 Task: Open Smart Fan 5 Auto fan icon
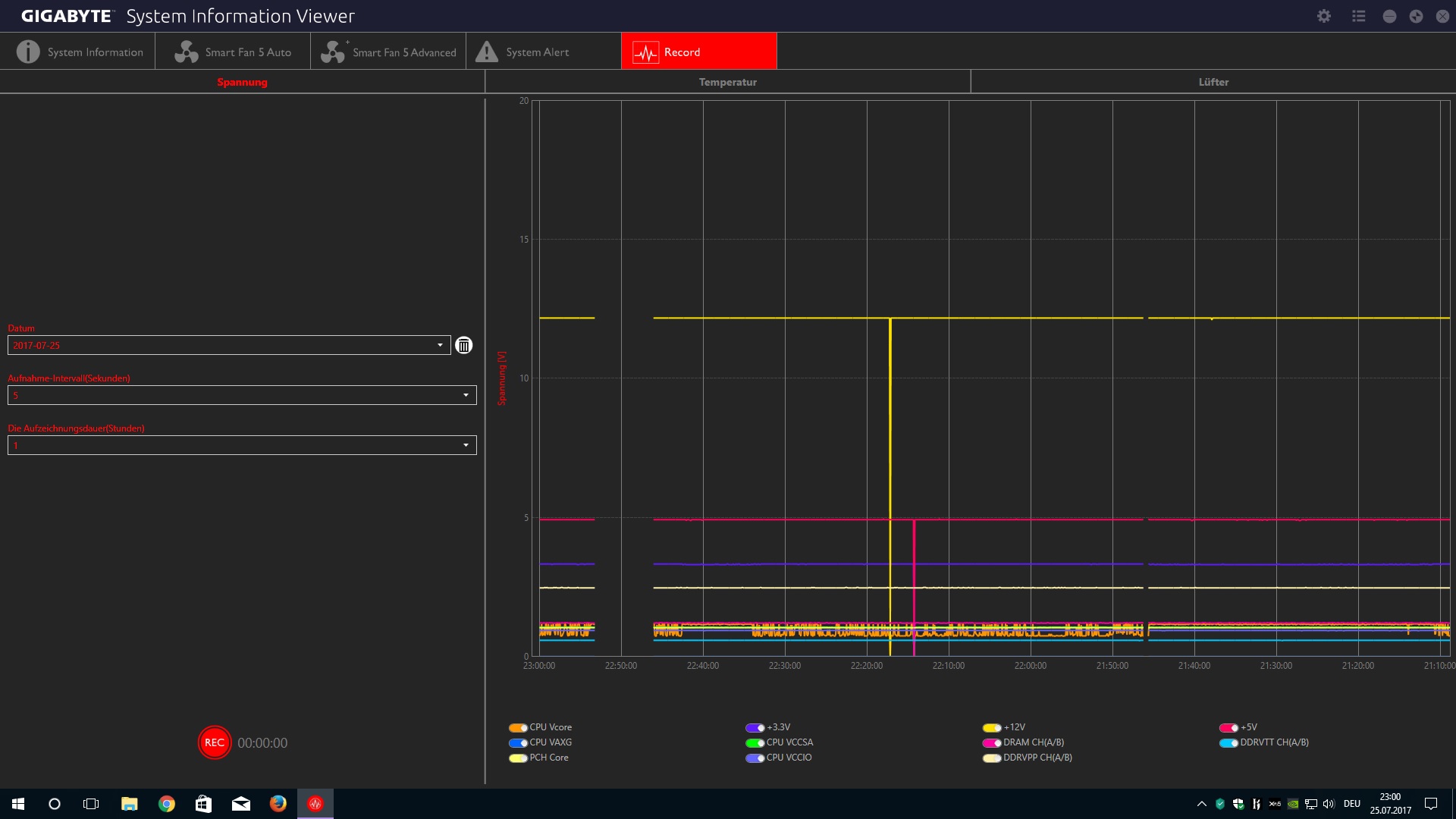coord(186,52)
